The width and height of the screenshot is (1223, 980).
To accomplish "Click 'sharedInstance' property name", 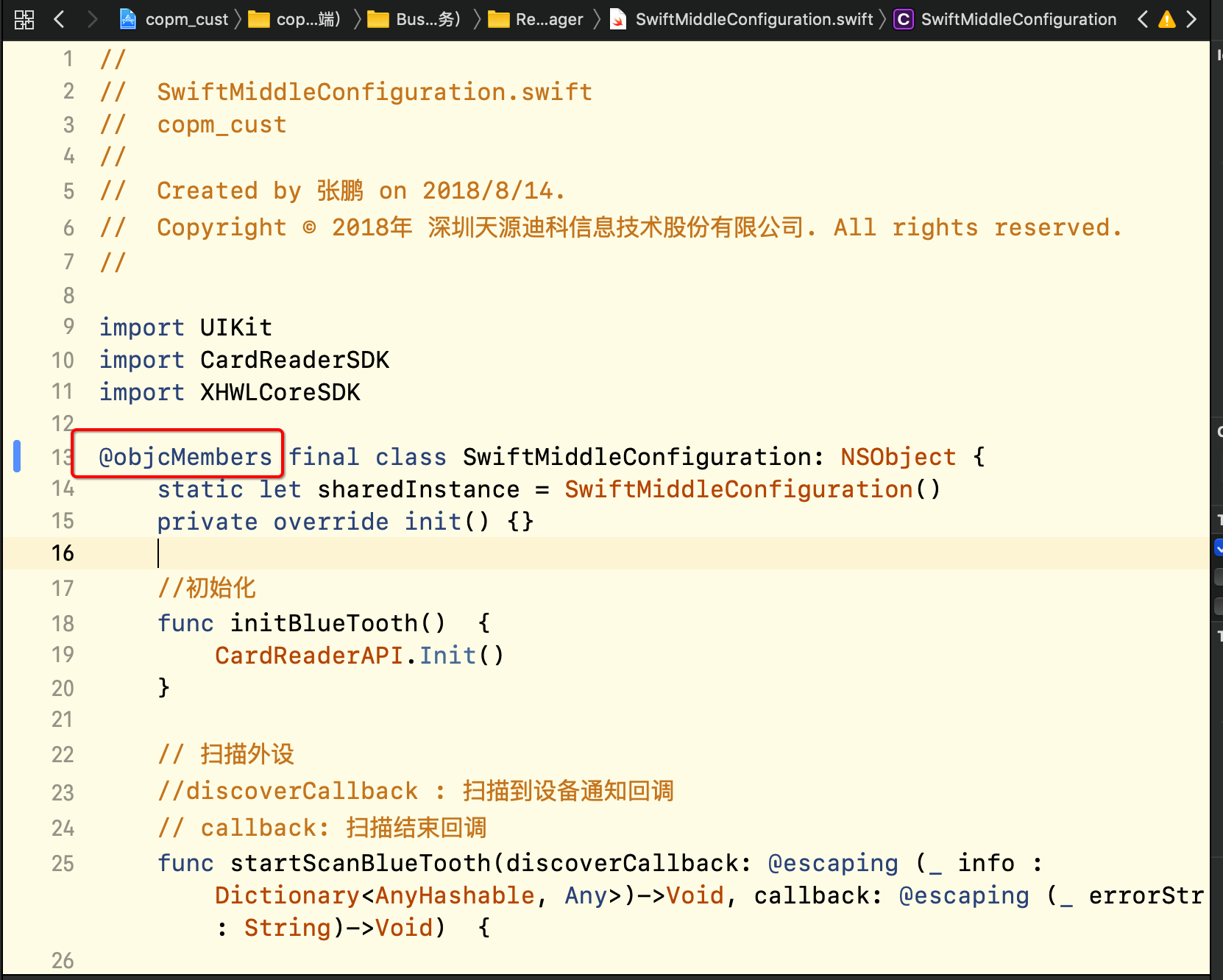I will 419,489.
